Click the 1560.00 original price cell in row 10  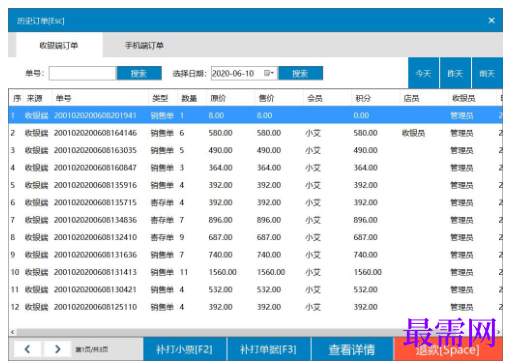pyautogui.click(x=222, y=272)
